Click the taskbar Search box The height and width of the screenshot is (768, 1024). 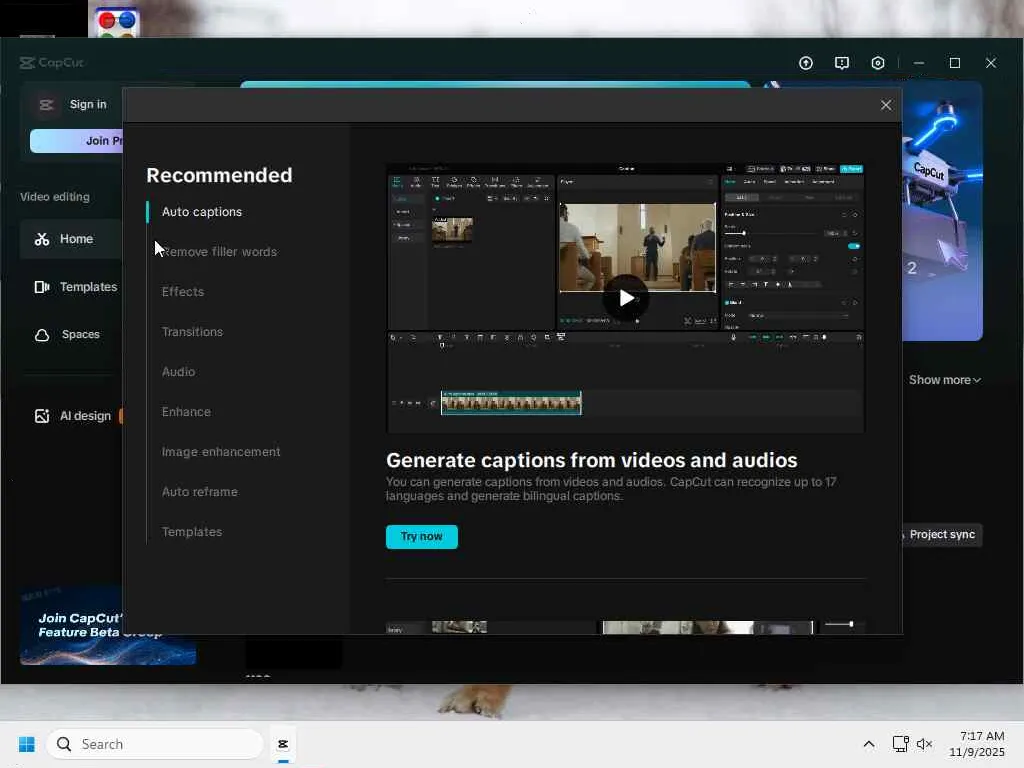(155, 744)
